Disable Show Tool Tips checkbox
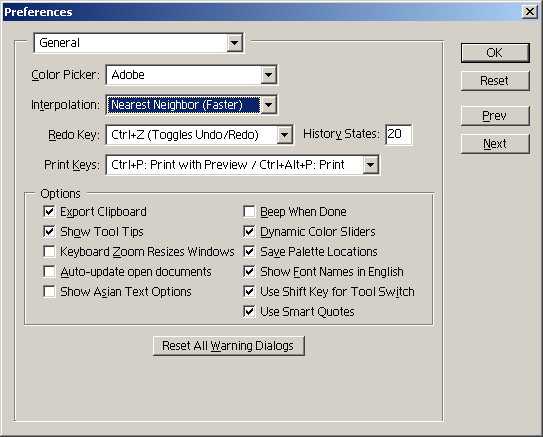The image size is (543, 437). (49, 231)
